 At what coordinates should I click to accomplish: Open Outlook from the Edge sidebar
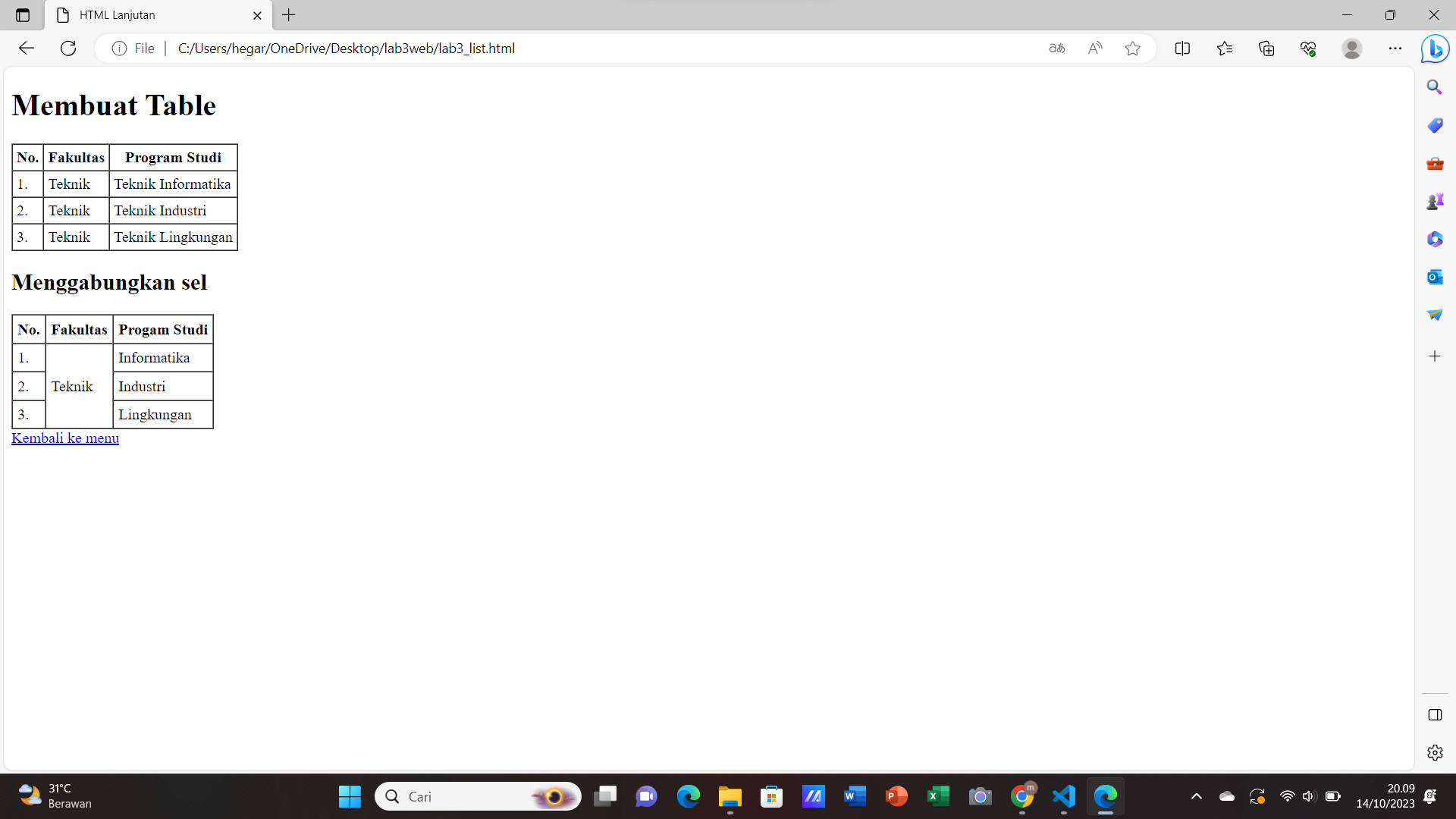point(1434,277)
